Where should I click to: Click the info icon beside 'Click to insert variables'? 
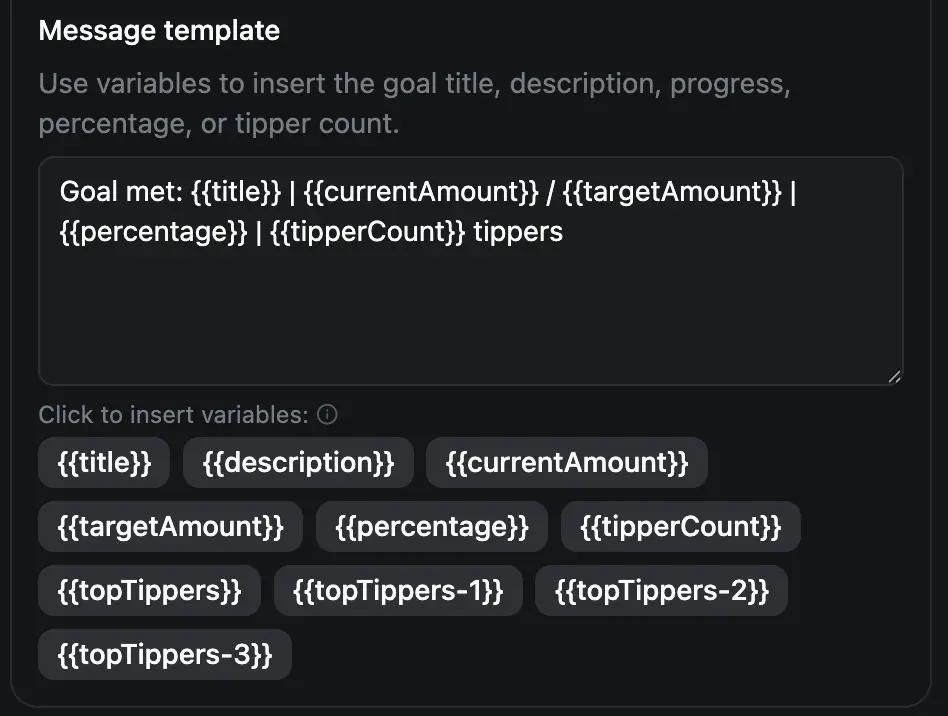[327, 415]
